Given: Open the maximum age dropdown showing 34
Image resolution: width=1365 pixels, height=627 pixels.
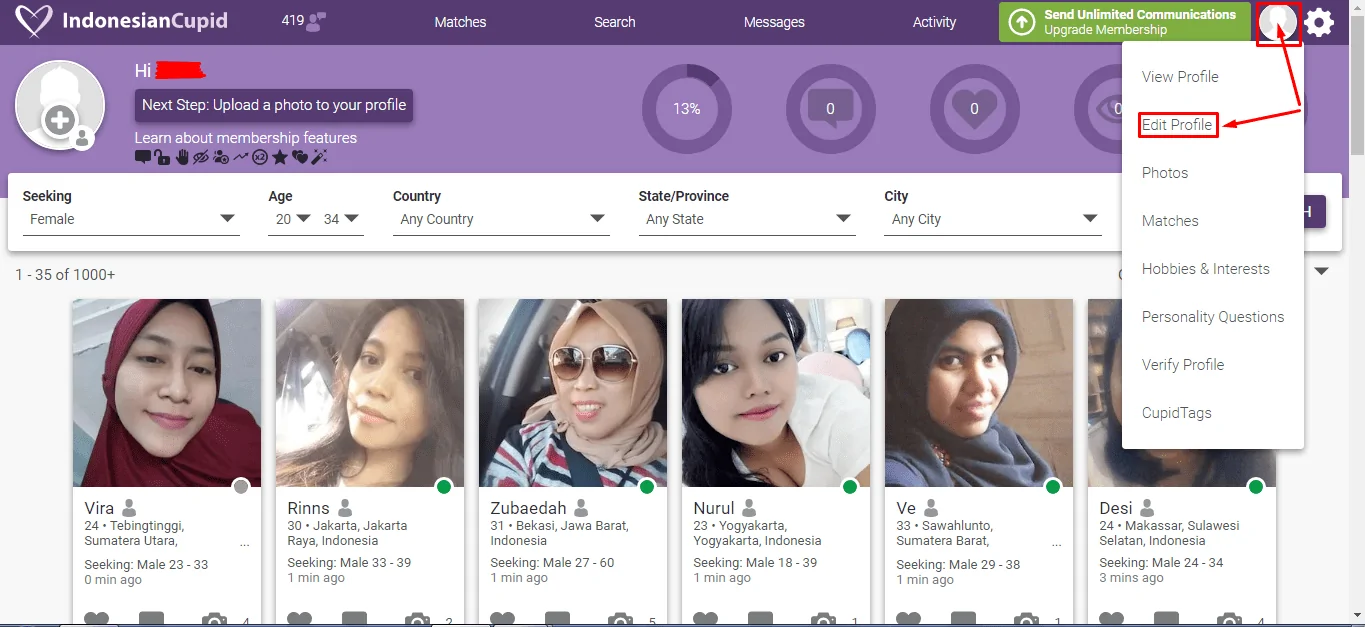Looking at the screenshot, I should [341, 219].
